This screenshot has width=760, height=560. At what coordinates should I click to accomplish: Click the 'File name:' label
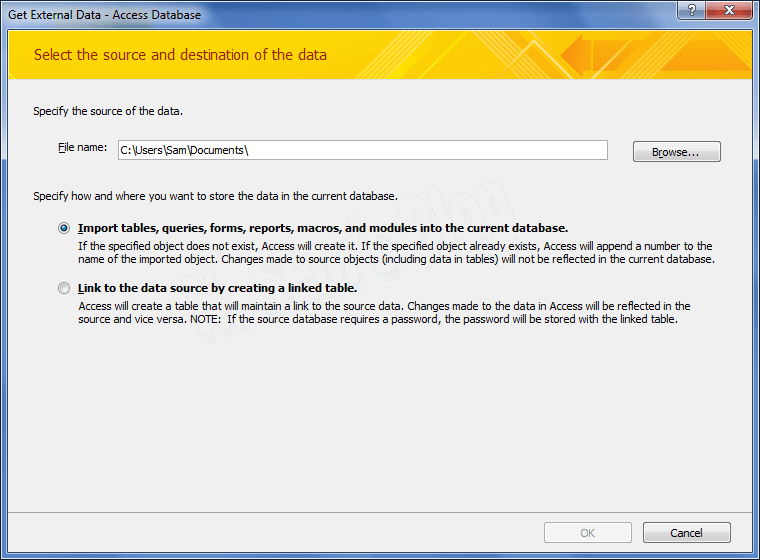click(x=82, y=148)
